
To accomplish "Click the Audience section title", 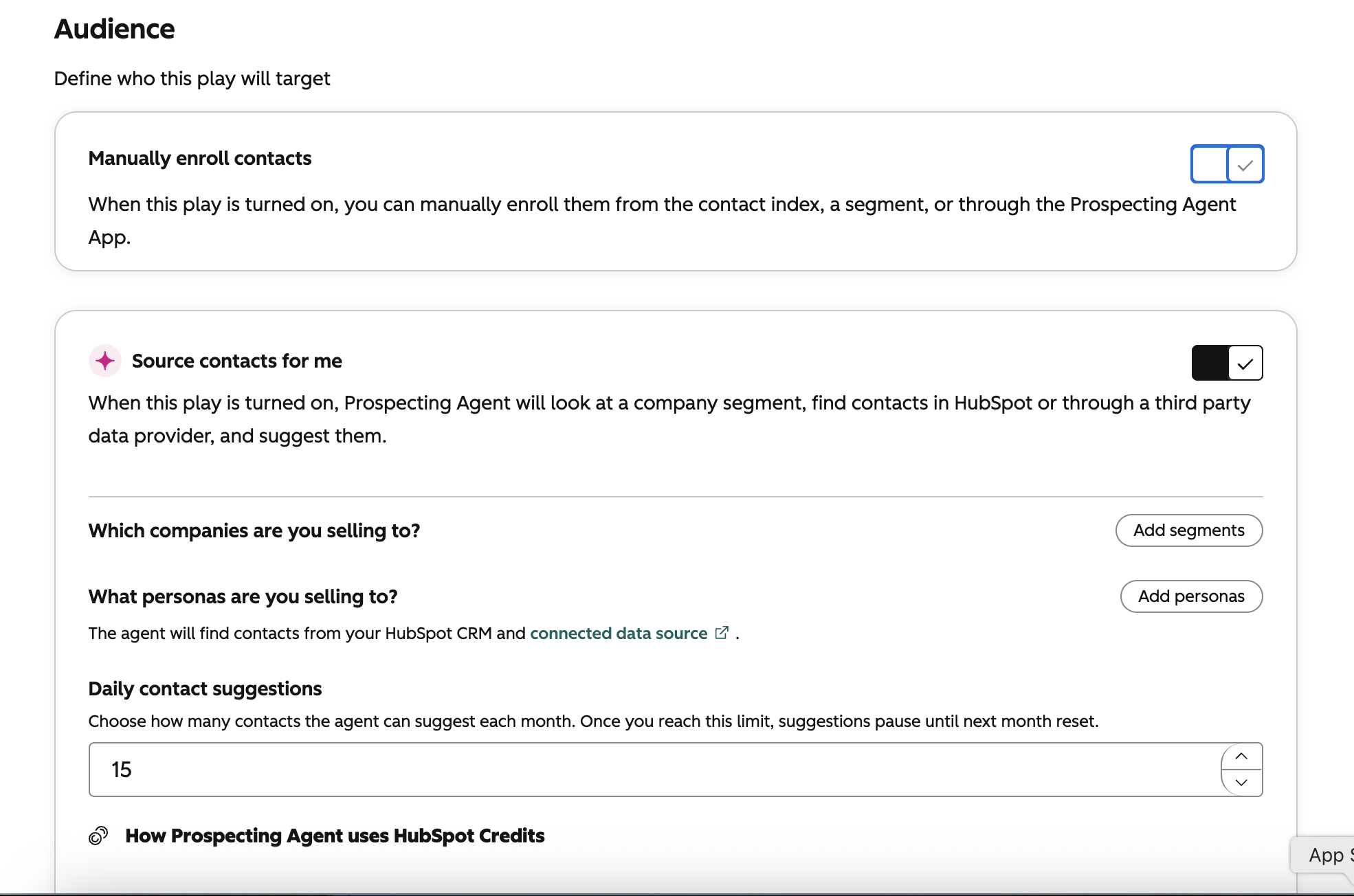I will click(115, 29).
